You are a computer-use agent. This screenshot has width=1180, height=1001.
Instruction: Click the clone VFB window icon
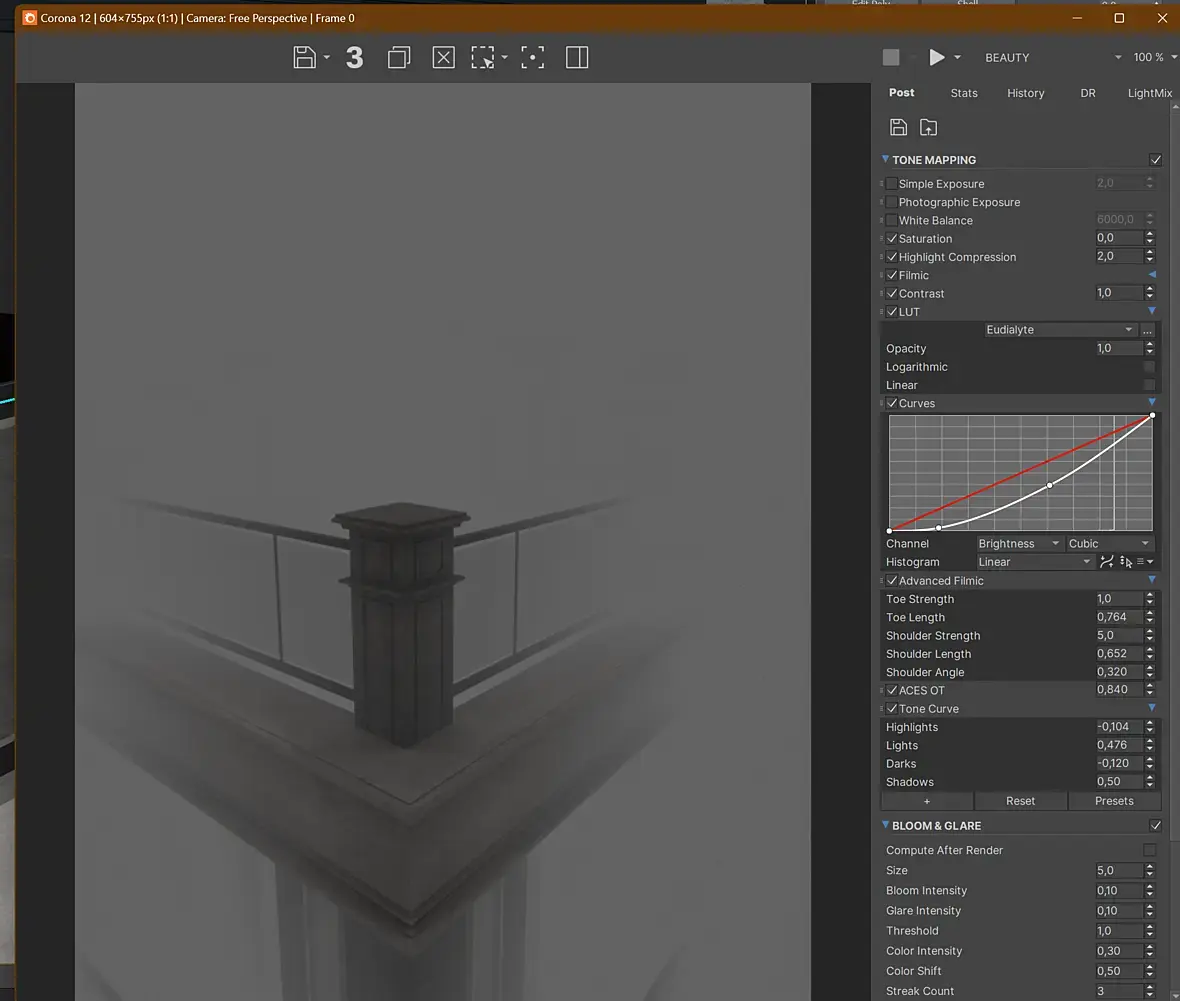click(x=399, y=57)
